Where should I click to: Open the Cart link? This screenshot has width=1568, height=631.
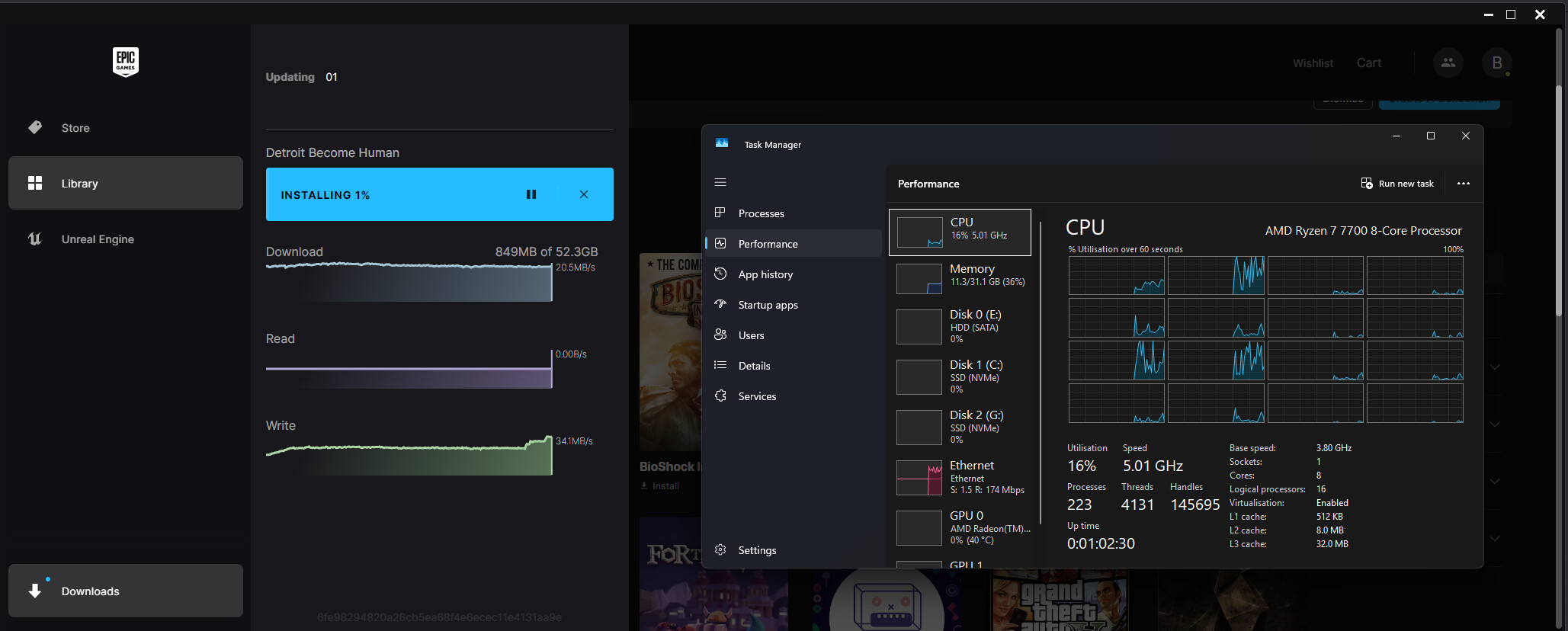(x=1369, y=63)
